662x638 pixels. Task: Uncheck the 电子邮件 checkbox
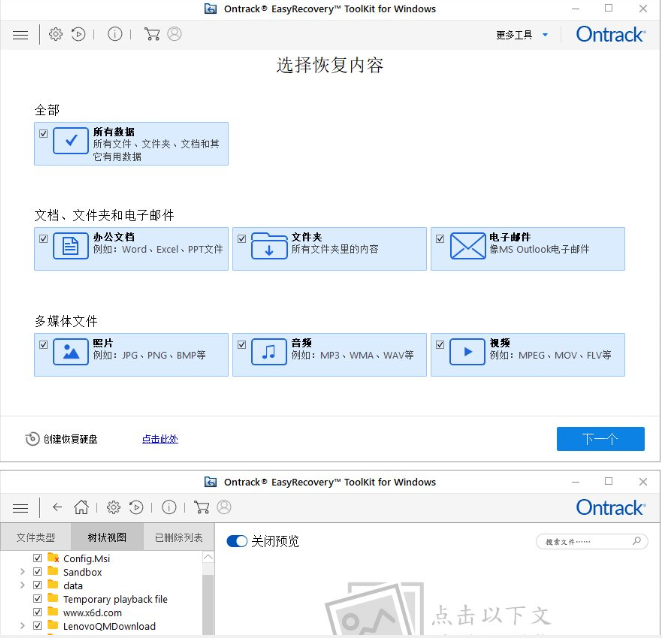(x=440, y=239)
